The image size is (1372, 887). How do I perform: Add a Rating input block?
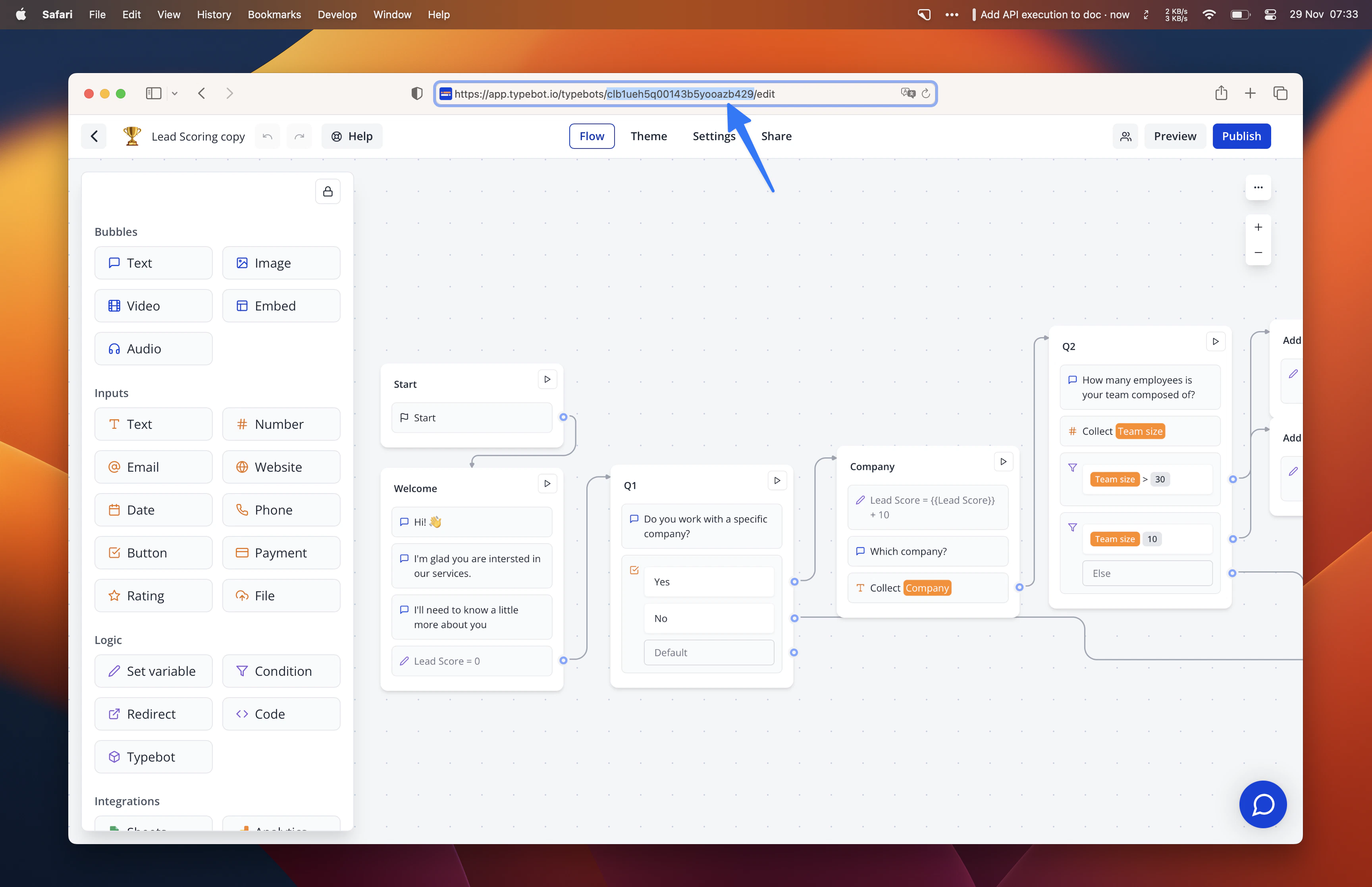[x=153, y=595]
